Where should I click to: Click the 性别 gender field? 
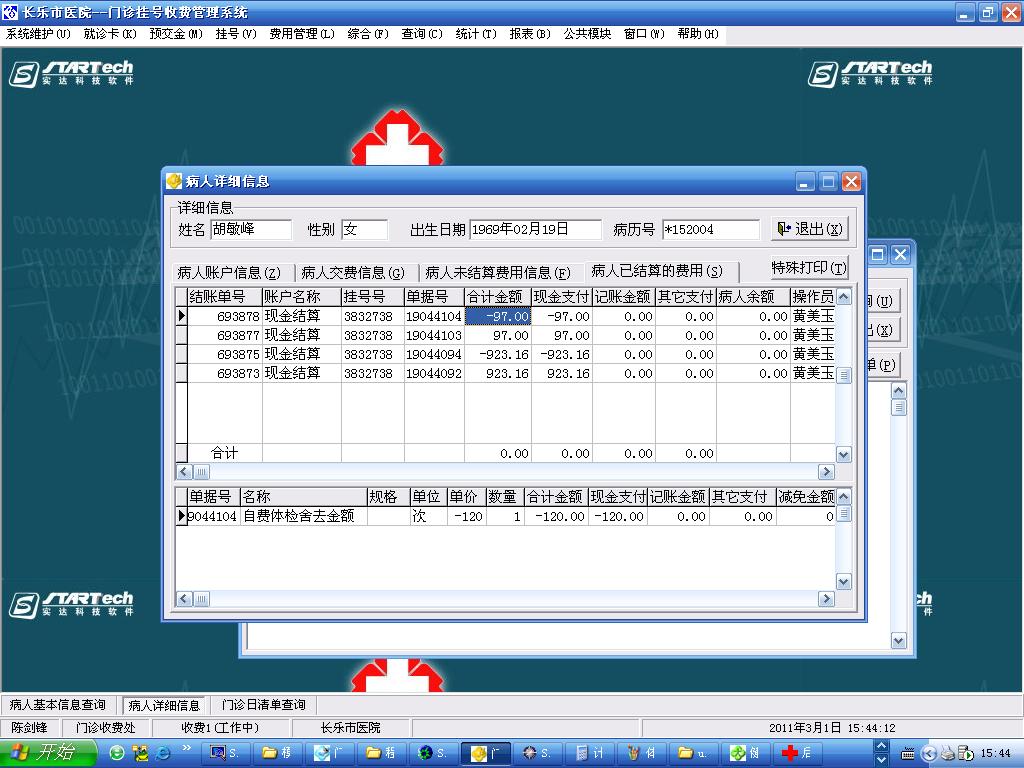pyautogui.click(x=364, y=229)
